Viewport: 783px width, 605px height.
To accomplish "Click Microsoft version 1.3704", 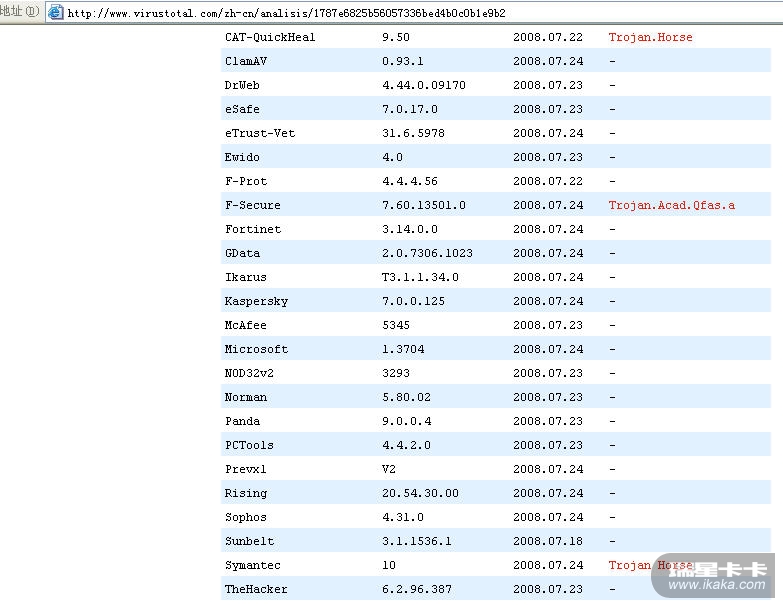I will 403,349.
